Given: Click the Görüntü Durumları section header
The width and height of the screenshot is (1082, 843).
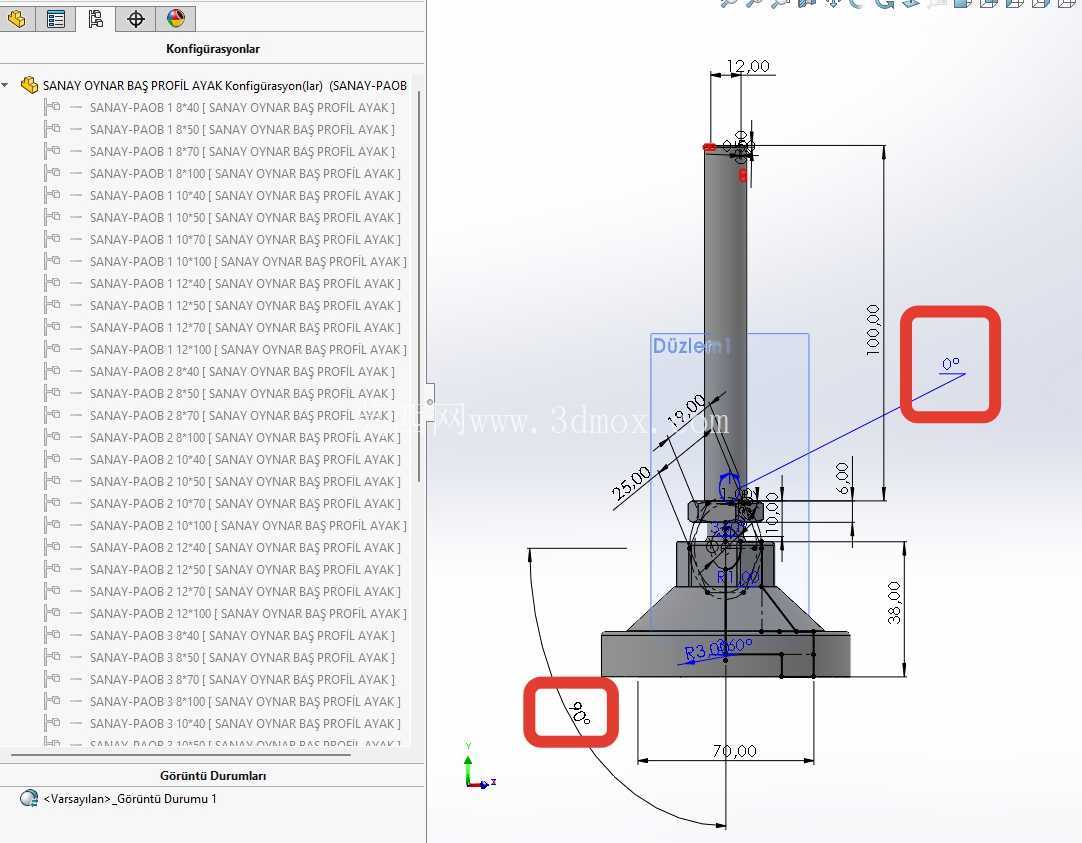Looking at the screenshot, I should [x=213, y=775].
